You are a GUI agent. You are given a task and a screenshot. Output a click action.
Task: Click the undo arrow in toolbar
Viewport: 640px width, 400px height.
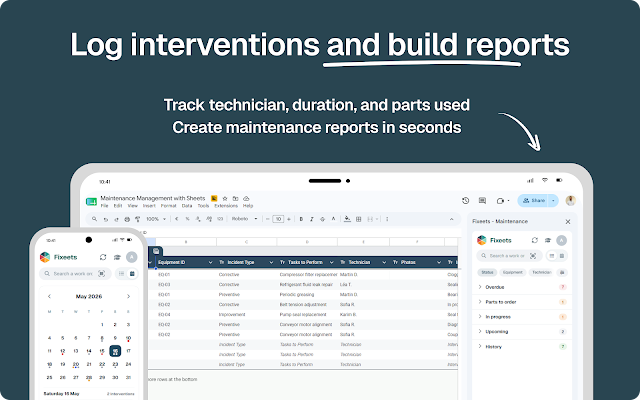pos(106,219)
